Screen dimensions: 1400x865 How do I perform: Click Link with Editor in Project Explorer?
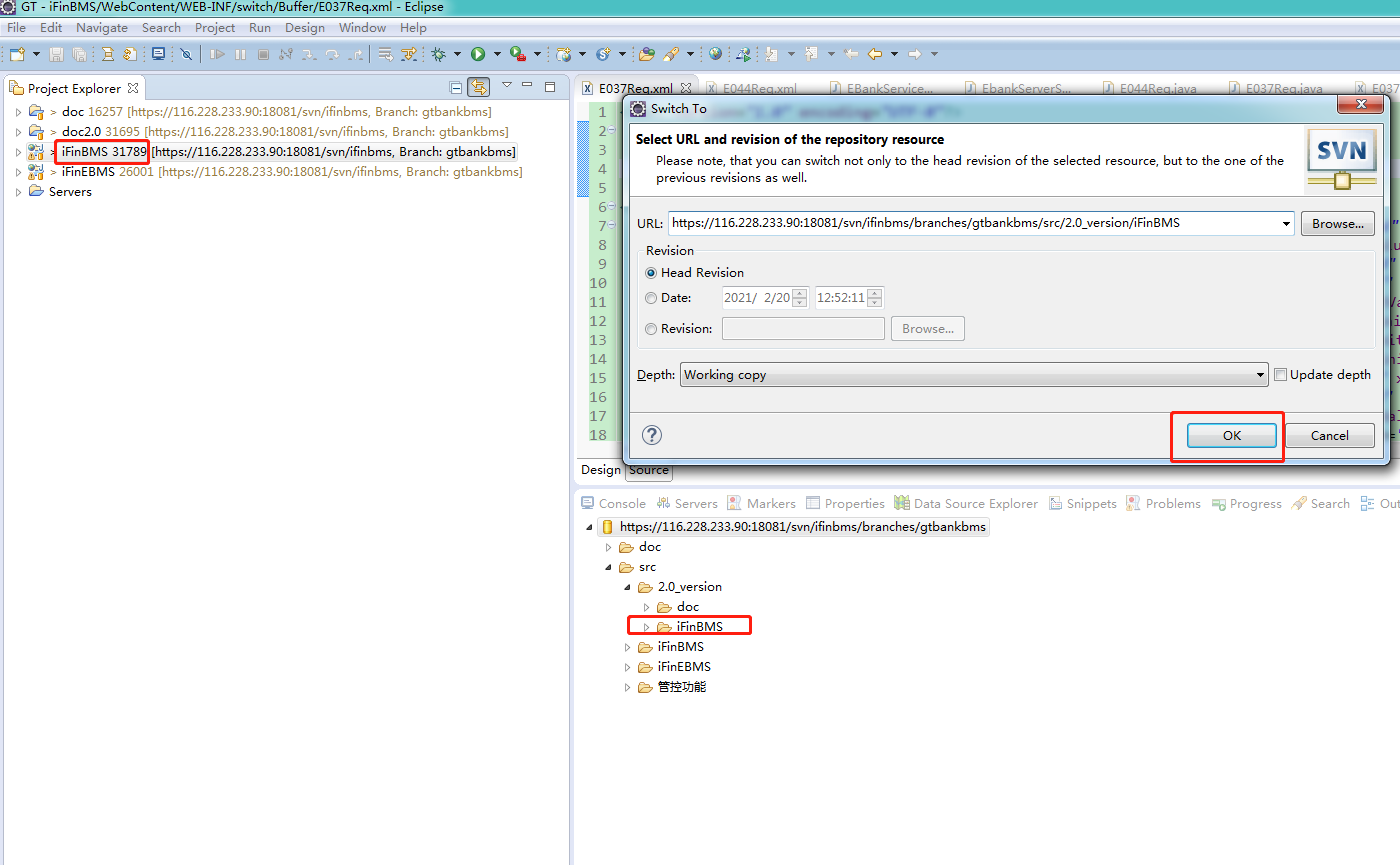(x=479, y=87)
